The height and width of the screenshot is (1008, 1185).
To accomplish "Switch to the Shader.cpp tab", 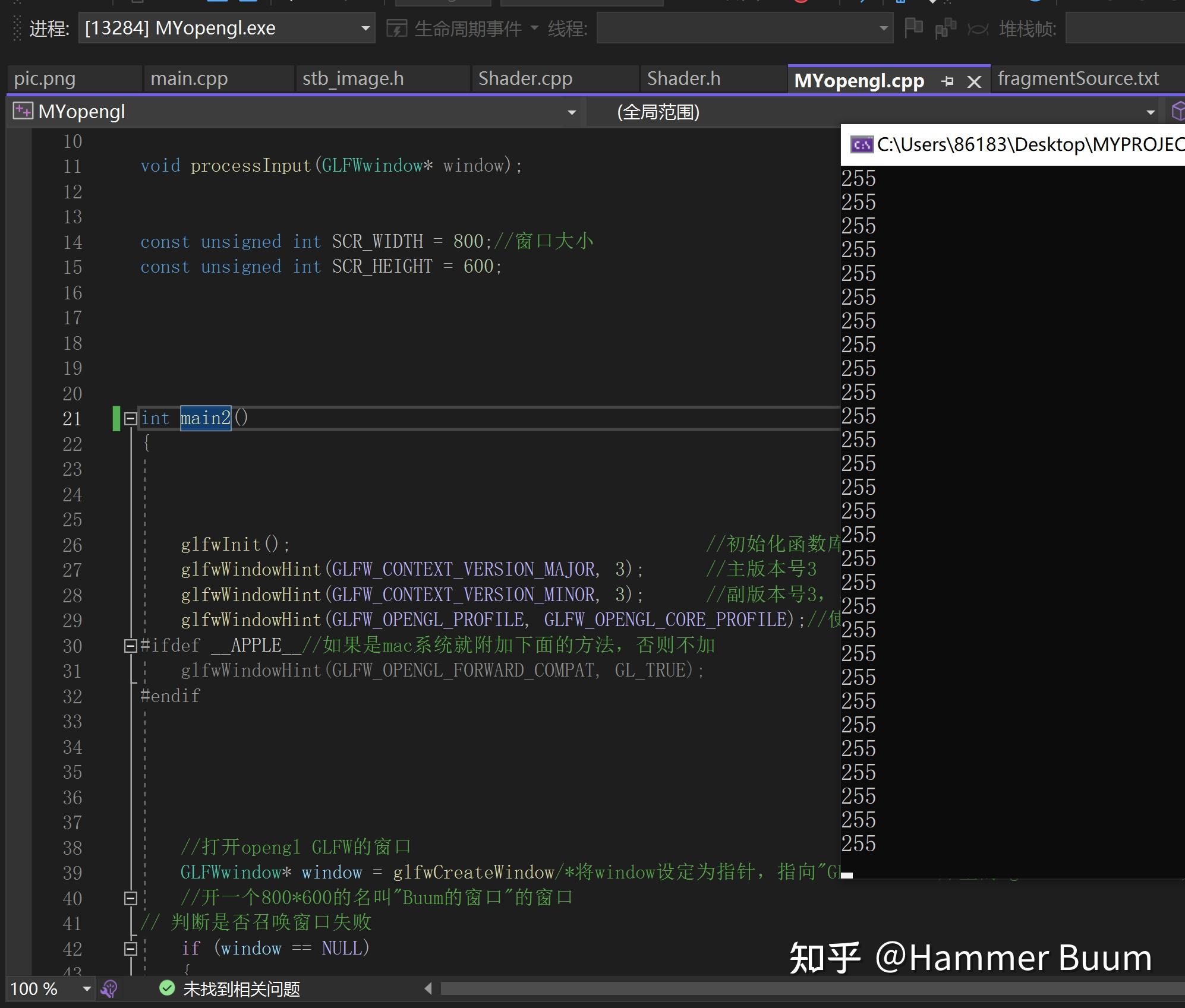I will pyautogui.click(x=525, y=78).
